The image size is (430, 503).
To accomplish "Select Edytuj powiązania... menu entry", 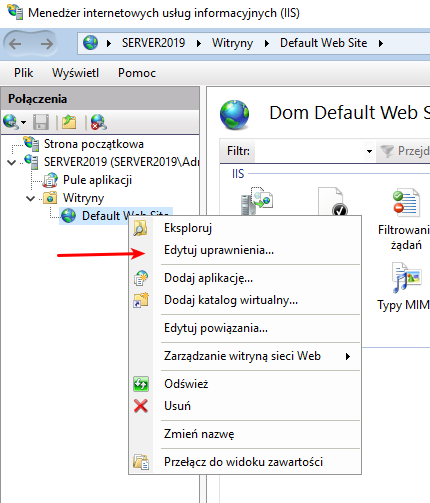I will tap(216, 328).
